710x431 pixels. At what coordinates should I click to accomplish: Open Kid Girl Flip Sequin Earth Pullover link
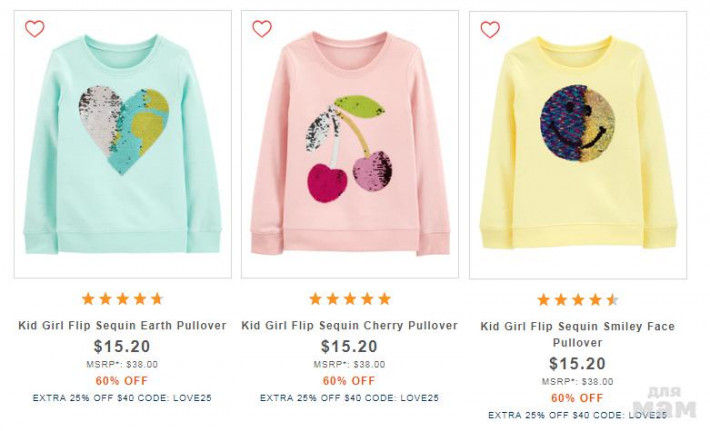pos(122,326)
